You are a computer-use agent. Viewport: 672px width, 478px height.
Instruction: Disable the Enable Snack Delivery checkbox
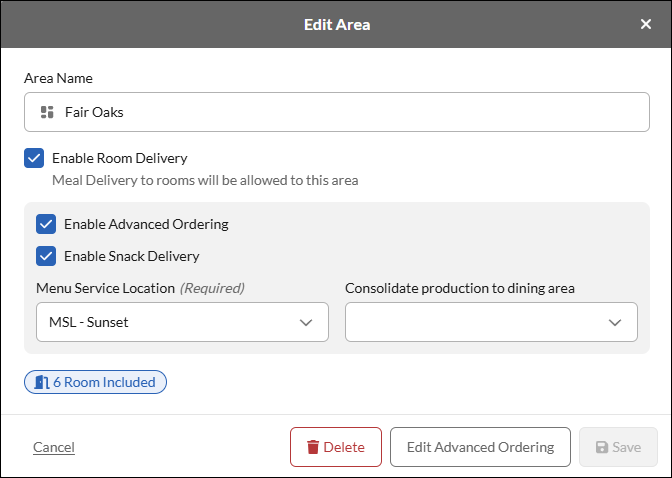tap(46, 256)
